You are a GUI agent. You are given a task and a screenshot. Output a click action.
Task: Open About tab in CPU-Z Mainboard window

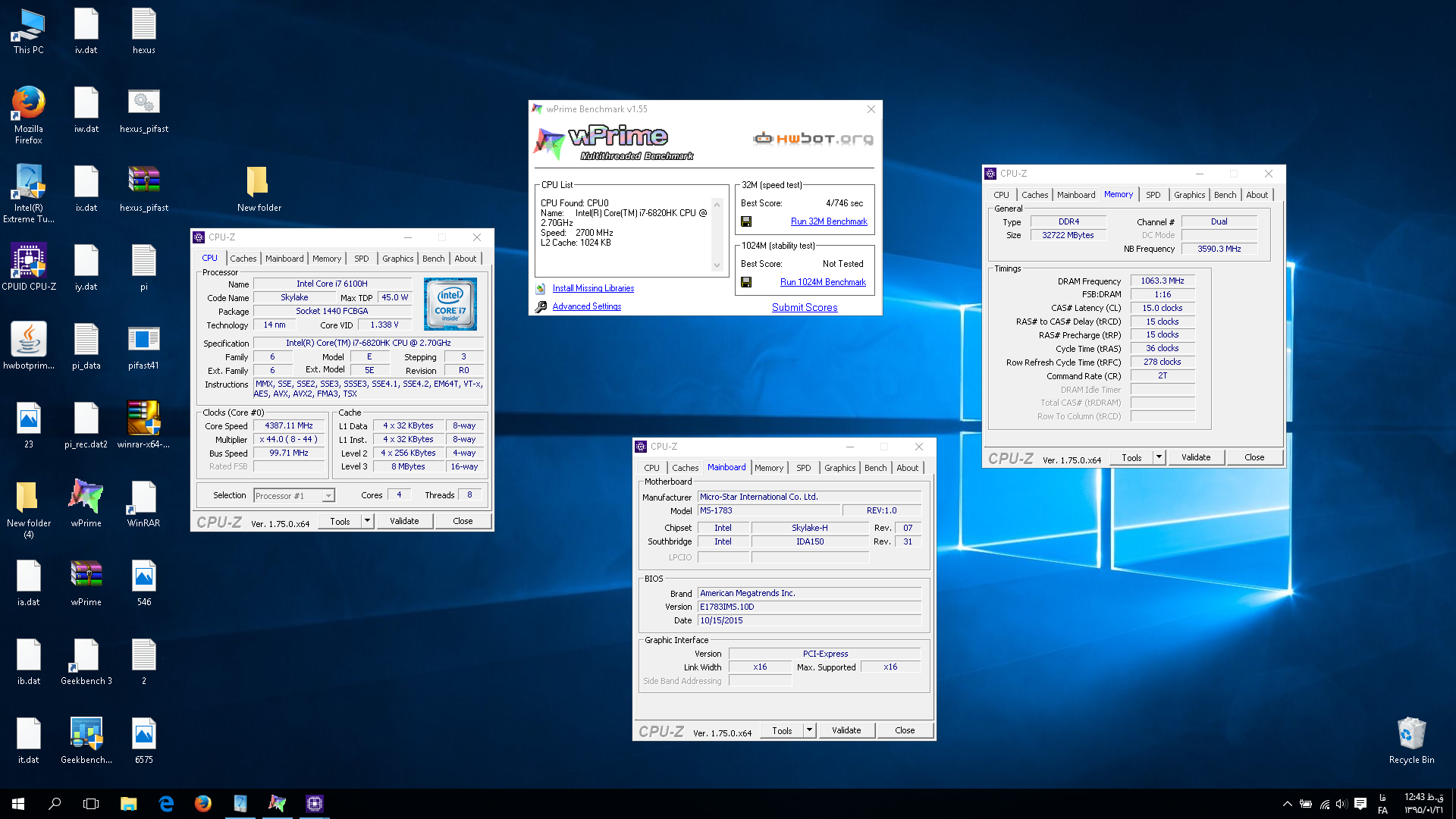point(907,468)
